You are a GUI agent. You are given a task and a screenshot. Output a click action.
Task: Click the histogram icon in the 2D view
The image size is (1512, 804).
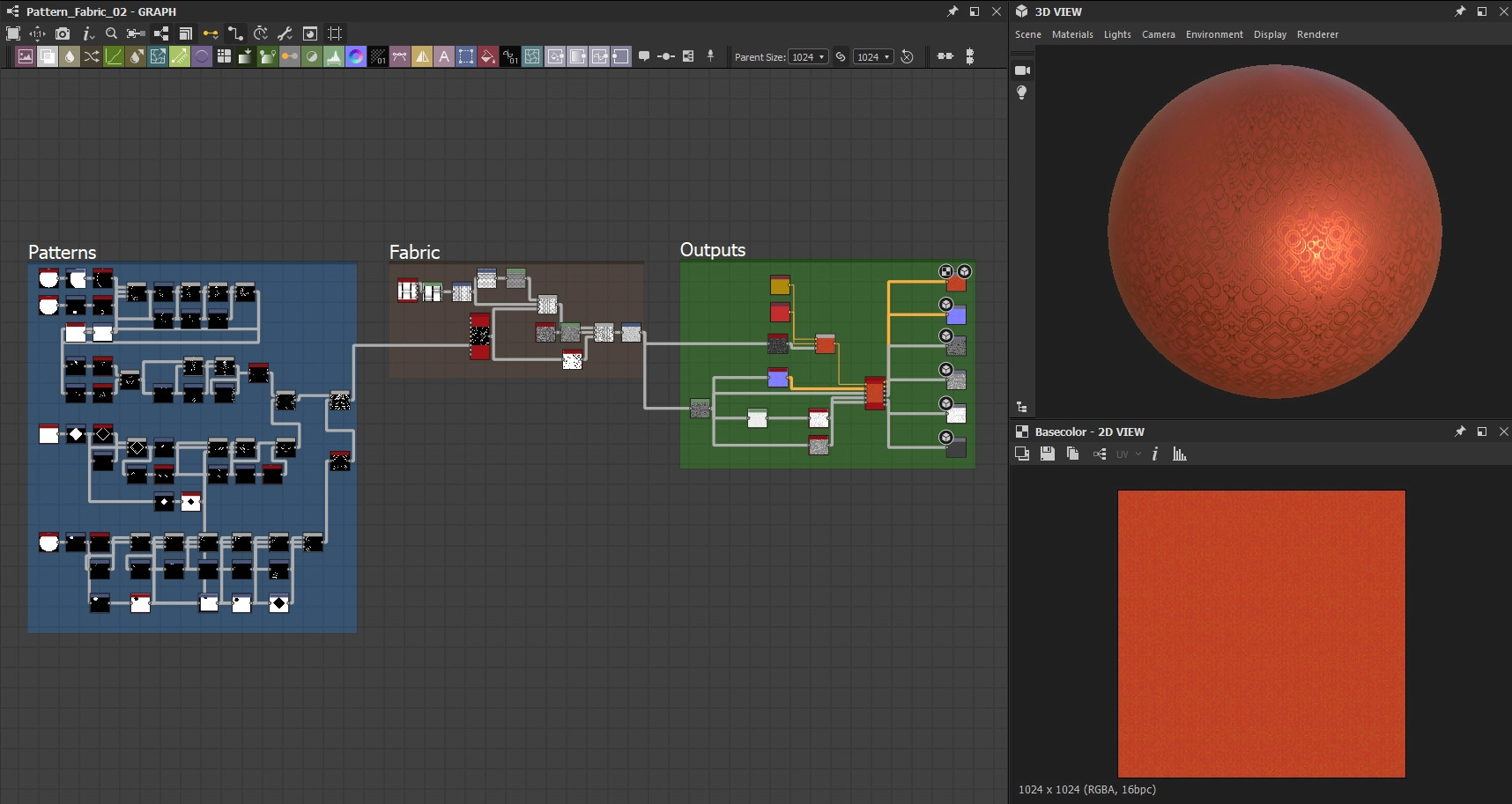point(1180,454)
